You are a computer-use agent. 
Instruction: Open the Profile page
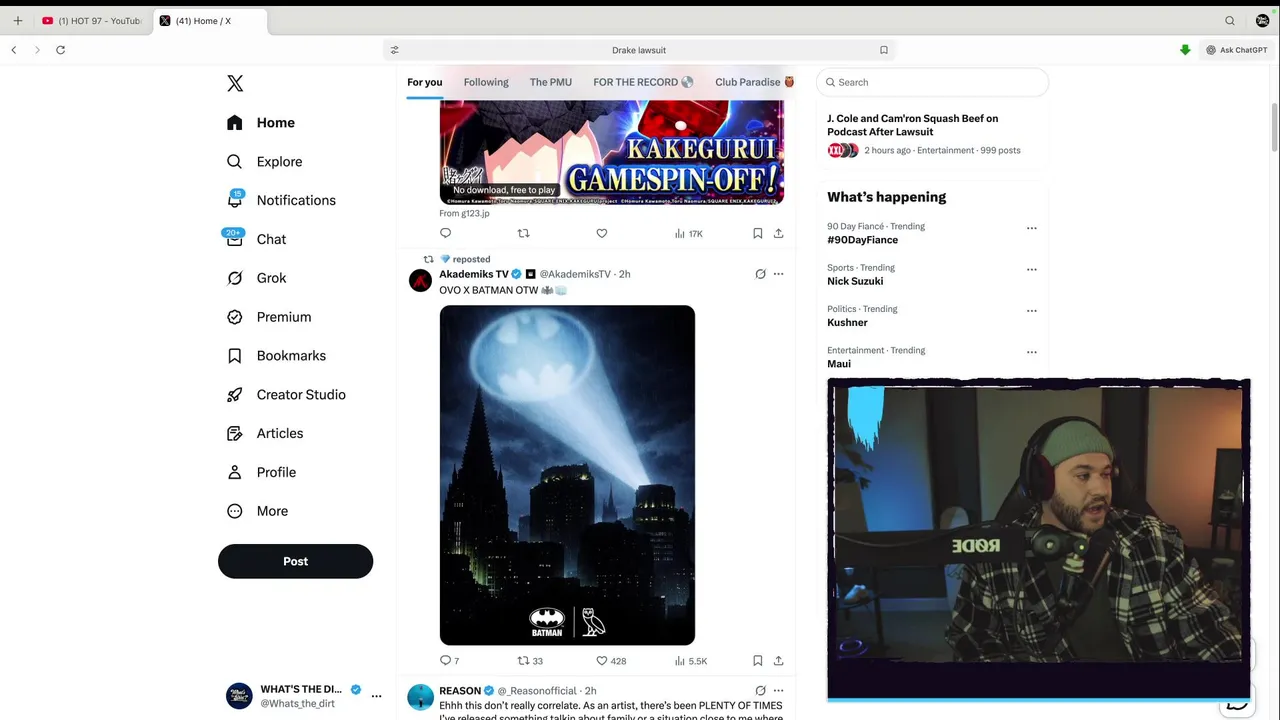[261, 472]
